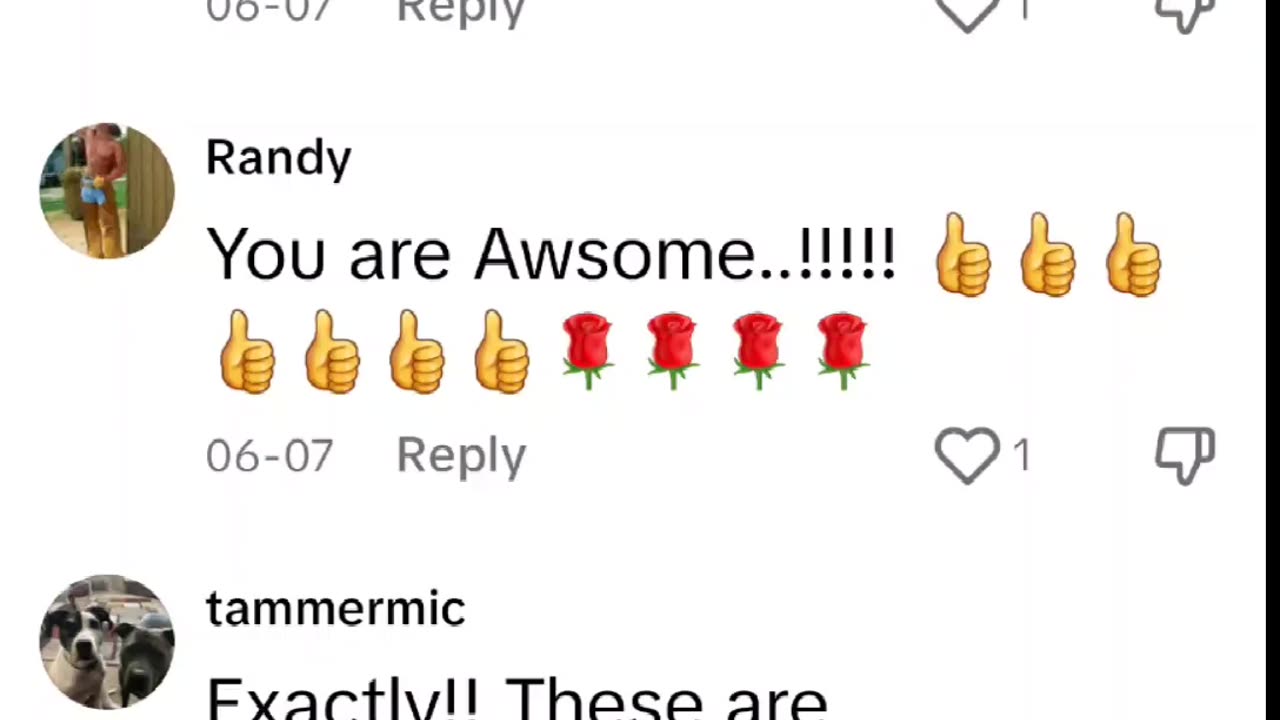Reply to the top partially visible comment
The height and width of the screenshot is (720, 1280).
coord(461,12)
